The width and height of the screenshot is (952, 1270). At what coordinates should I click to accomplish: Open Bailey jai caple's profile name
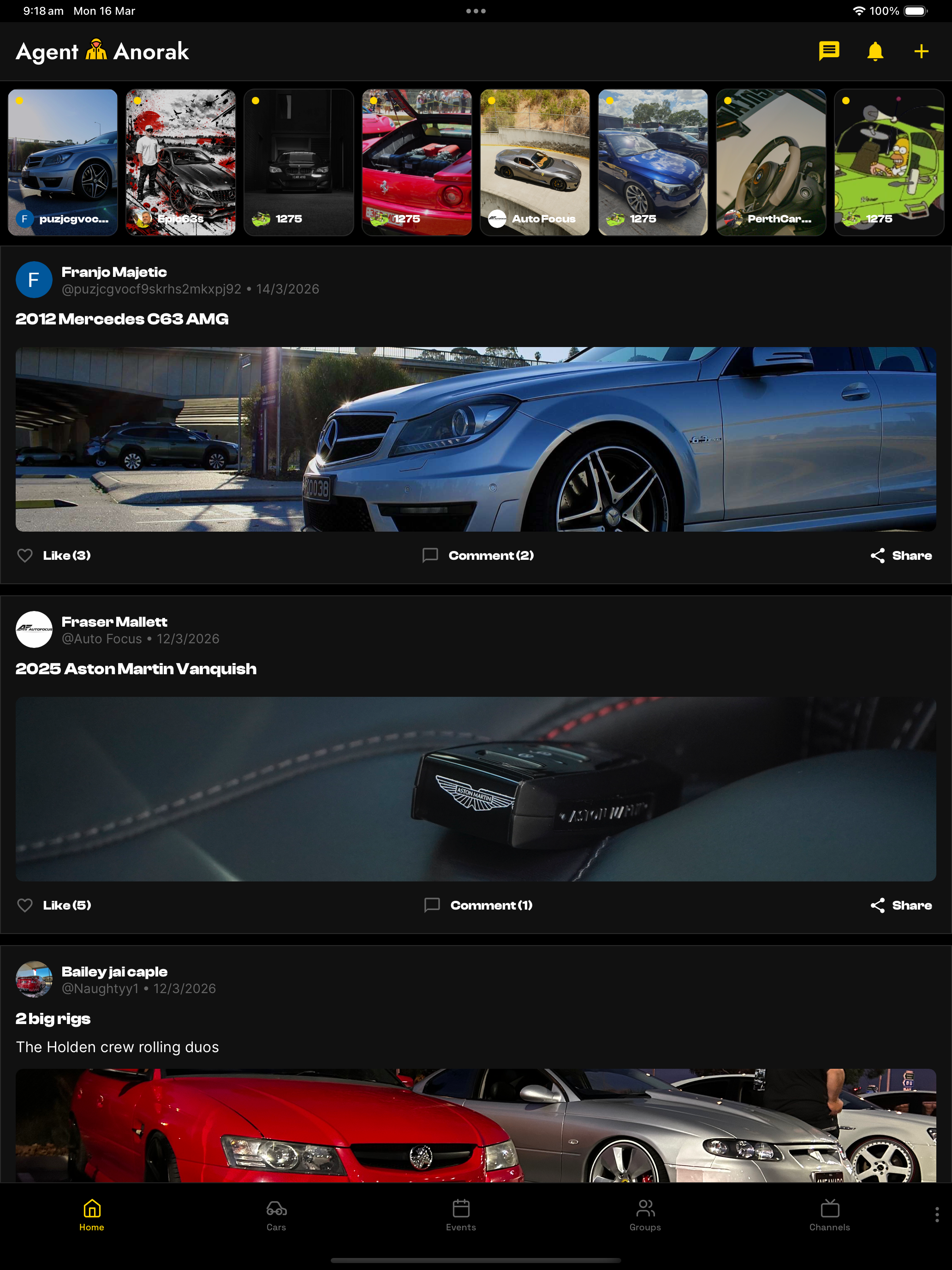point(114,971)
